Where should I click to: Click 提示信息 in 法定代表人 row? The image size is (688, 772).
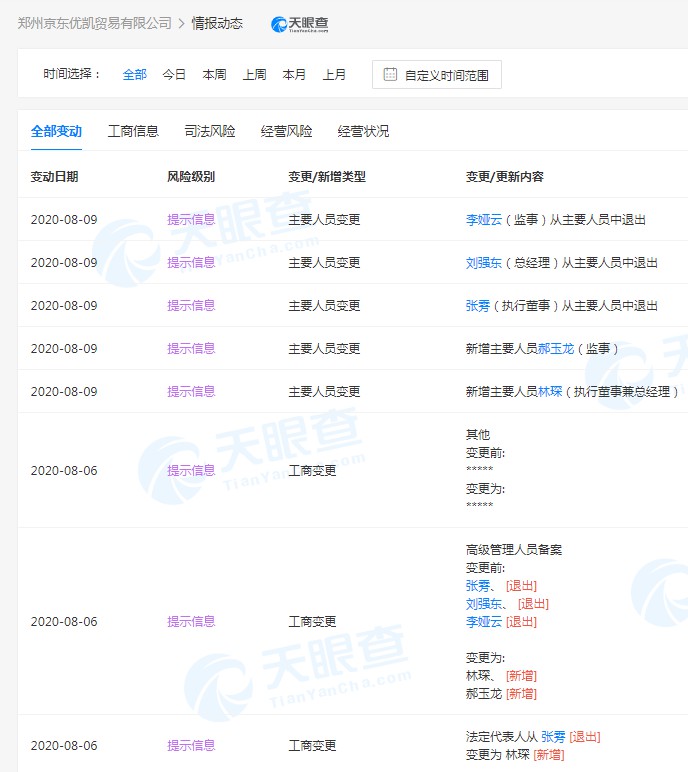tap(191, 746)
